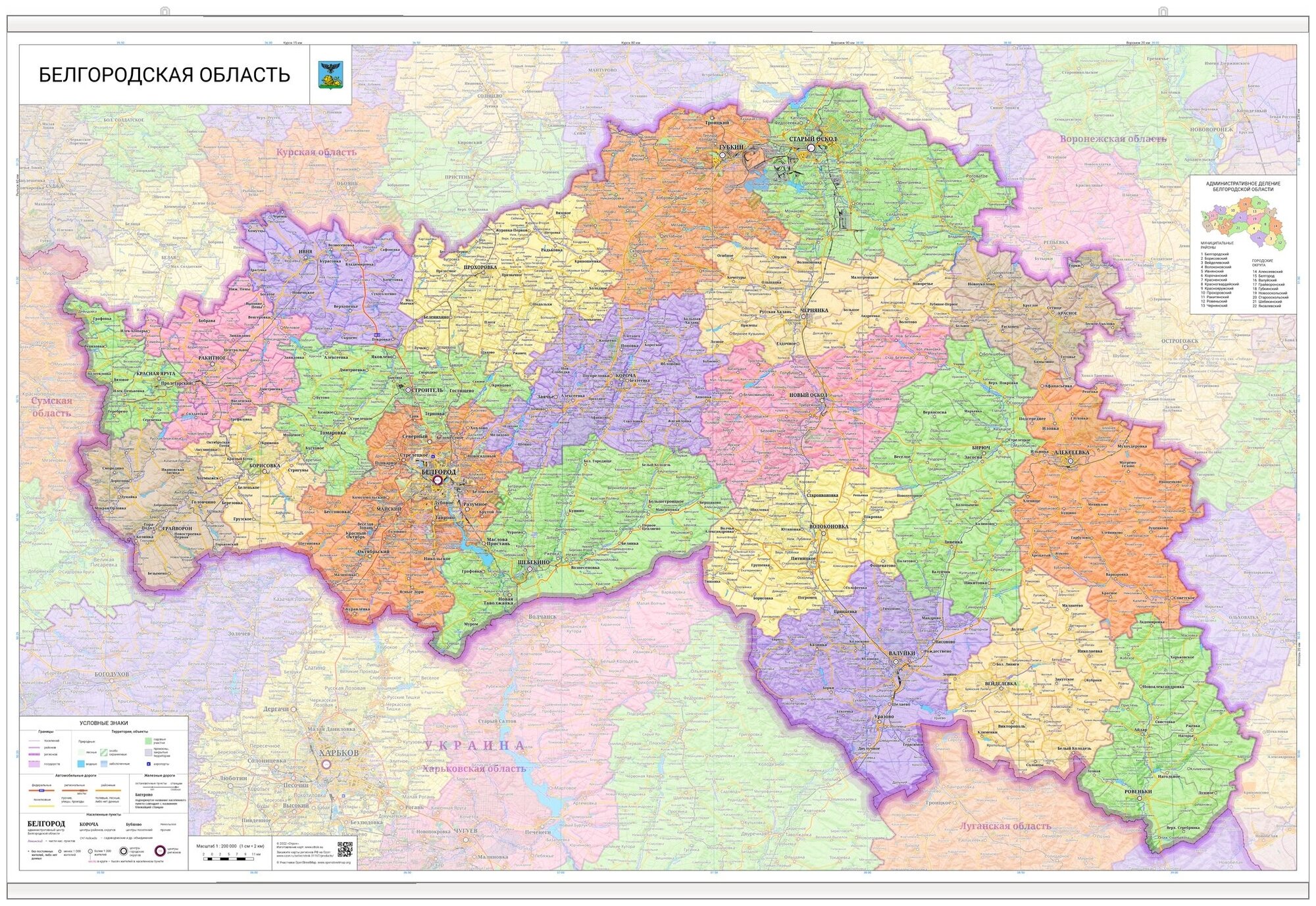1316x906 pixels.
Task: Click the garden-plots green swatch in legend
Action: click(x=149, y=741)
